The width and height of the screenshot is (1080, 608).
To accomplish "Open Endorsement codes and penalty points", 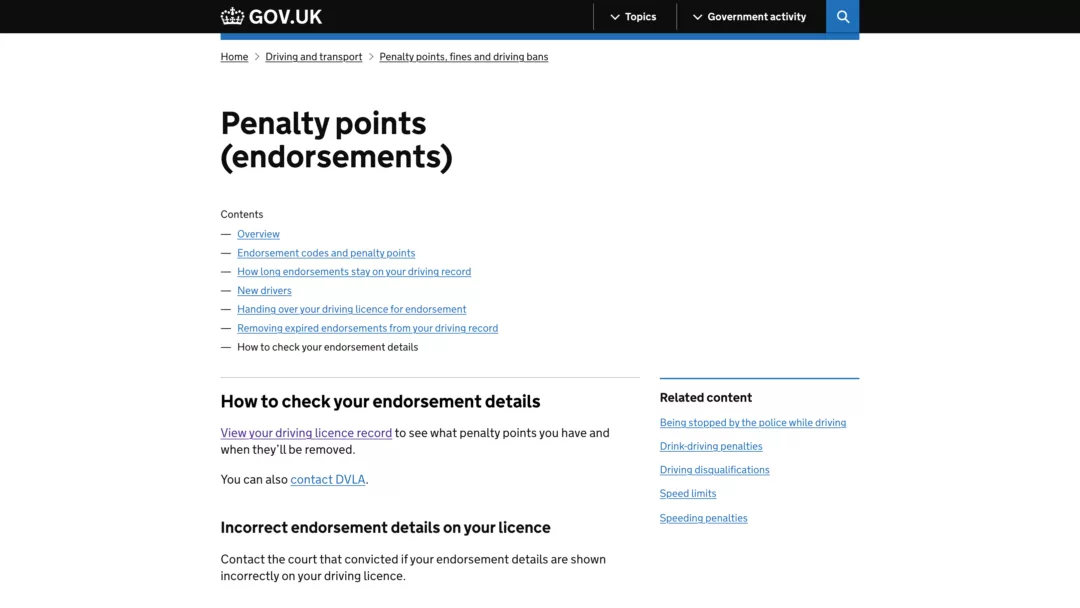I will [x=326, y=253].
